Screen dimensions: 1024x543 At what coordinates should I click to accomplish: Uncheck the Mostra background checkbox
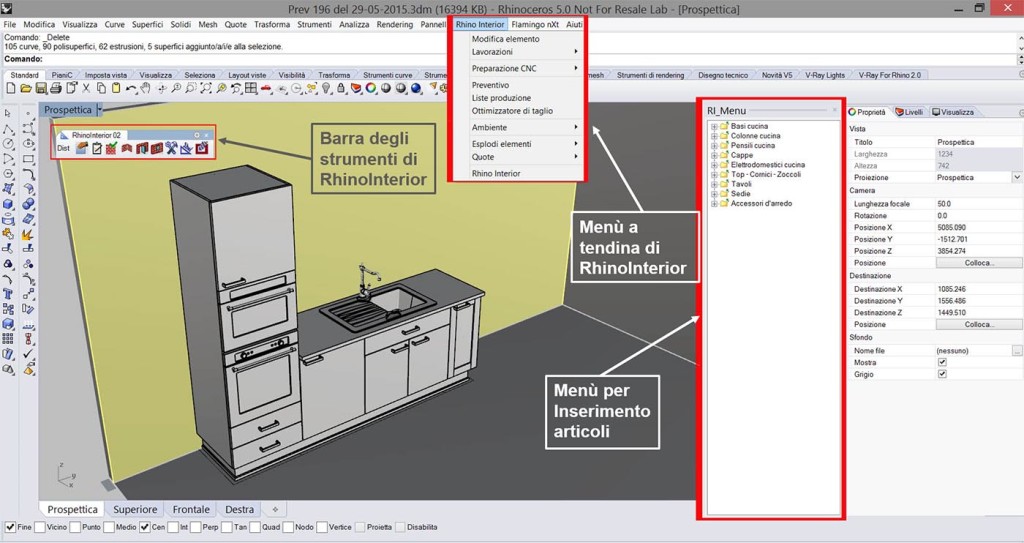(x=942, y=362)
